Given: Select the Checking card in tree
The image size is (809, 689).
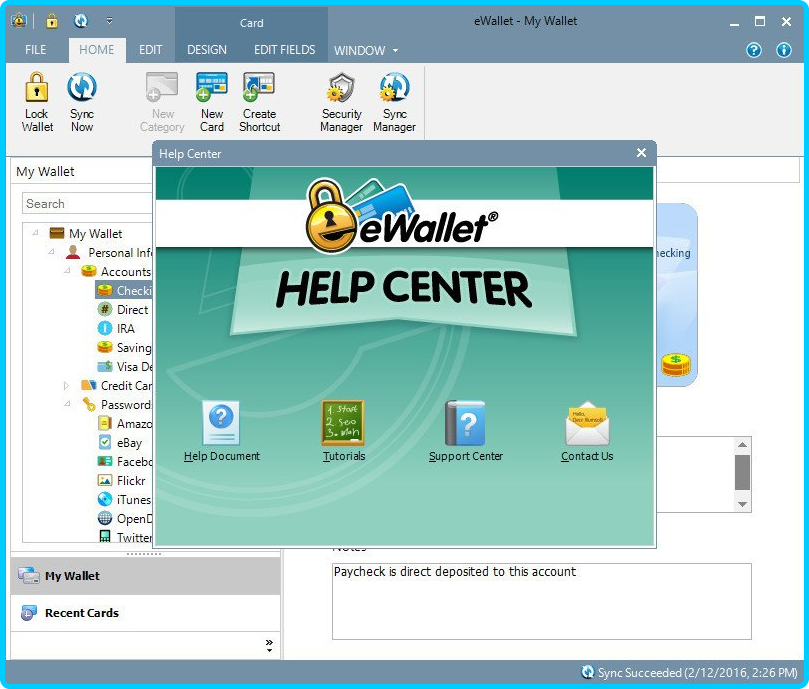Looking at the screenshot, I should [124, 291].
